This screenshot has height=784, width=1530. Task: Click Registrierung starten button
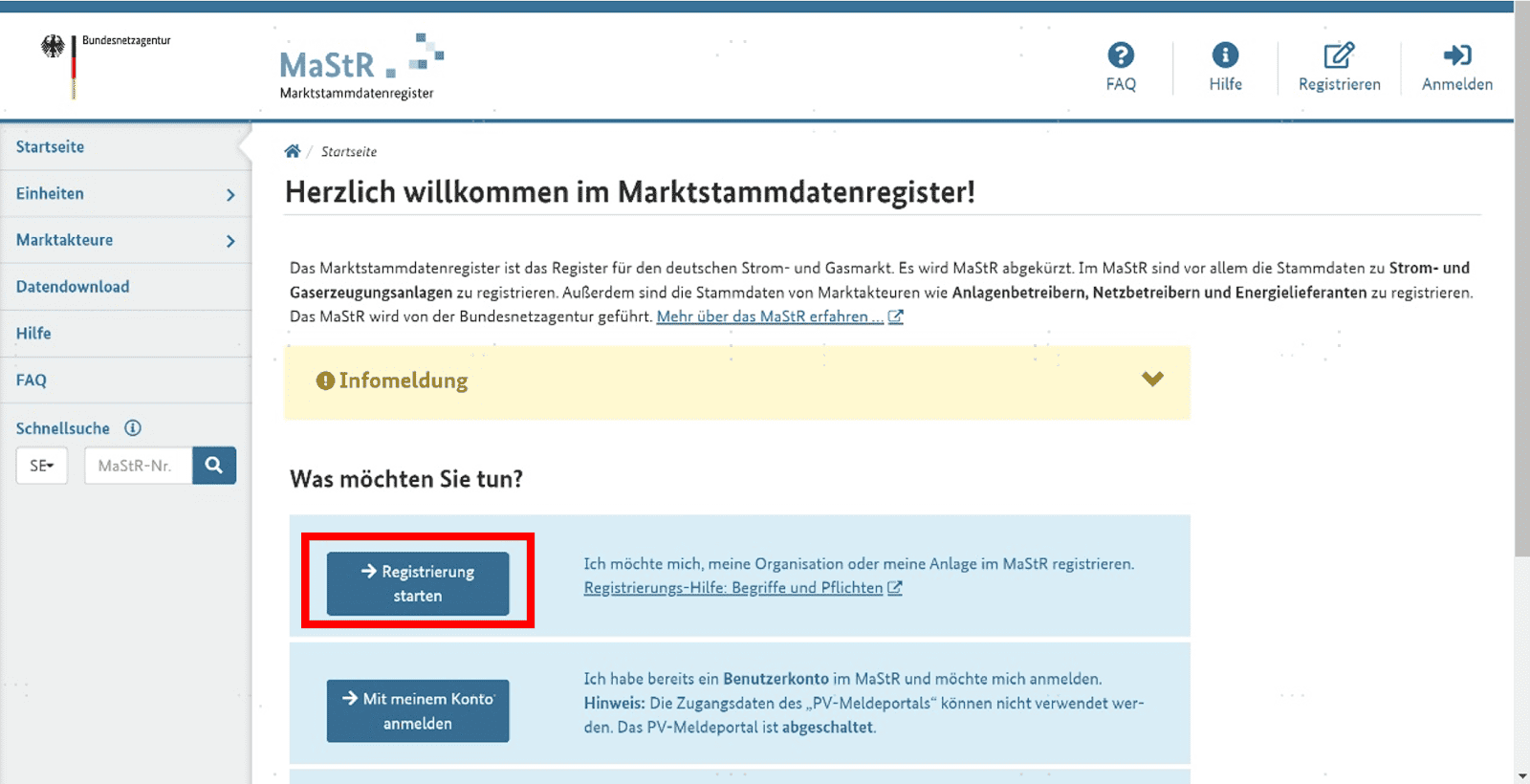click(x=418, y=583)
